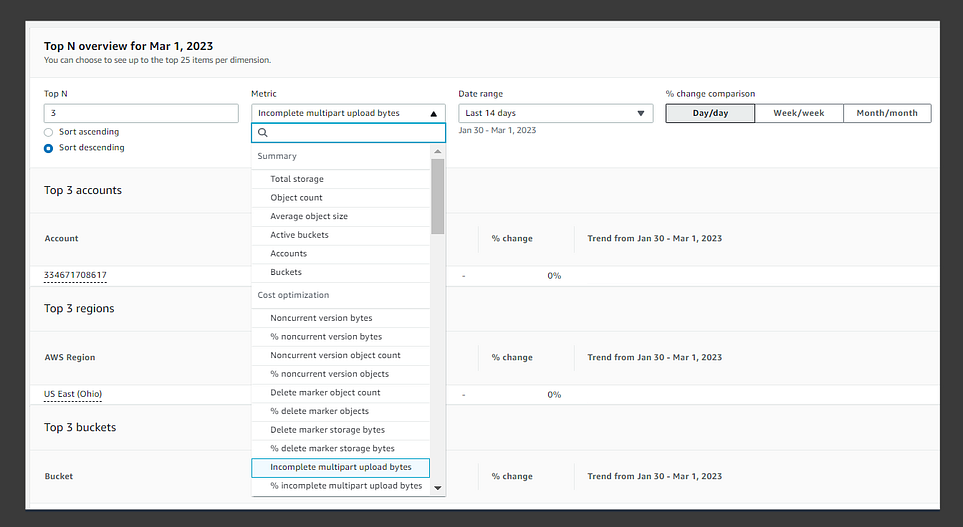
Task: Choose Day/day change comparison
Action: click(710, 113)
